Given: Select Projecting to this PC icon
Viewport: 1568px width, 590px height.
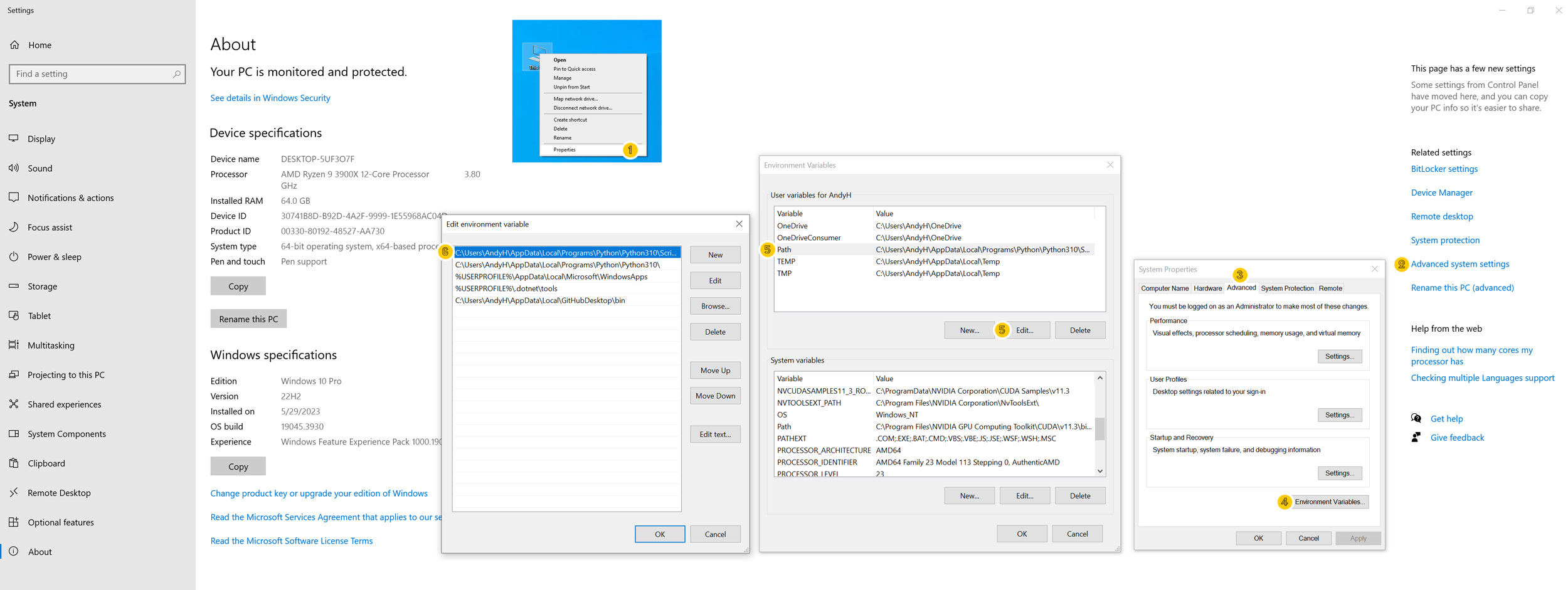Looking at the screenshot, I should [14, 374].
